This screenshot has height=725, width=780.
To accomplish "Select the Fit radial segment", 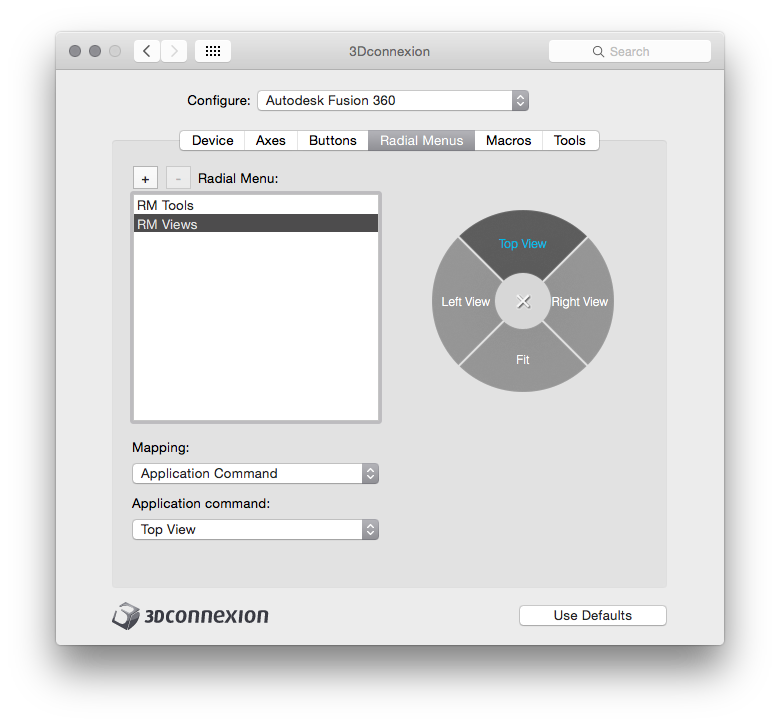I will click(x=523, y=359).
